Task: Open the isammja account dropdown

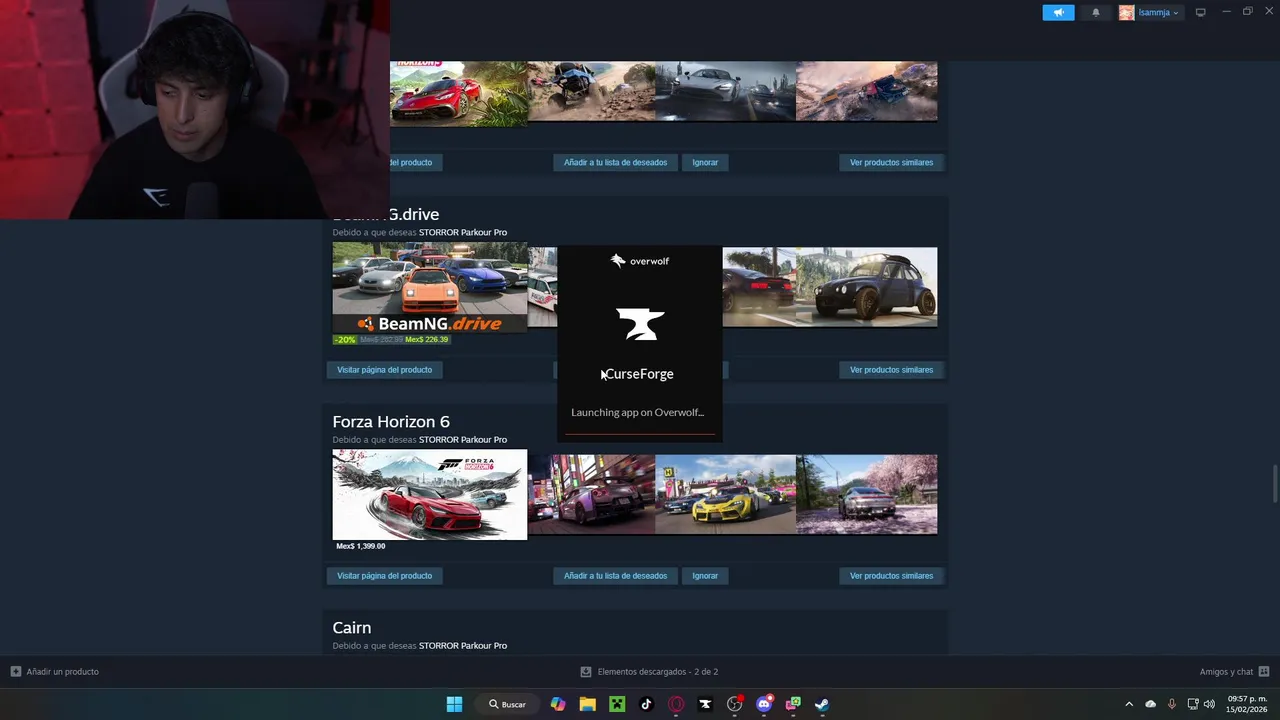Action: coord(1159,12)
